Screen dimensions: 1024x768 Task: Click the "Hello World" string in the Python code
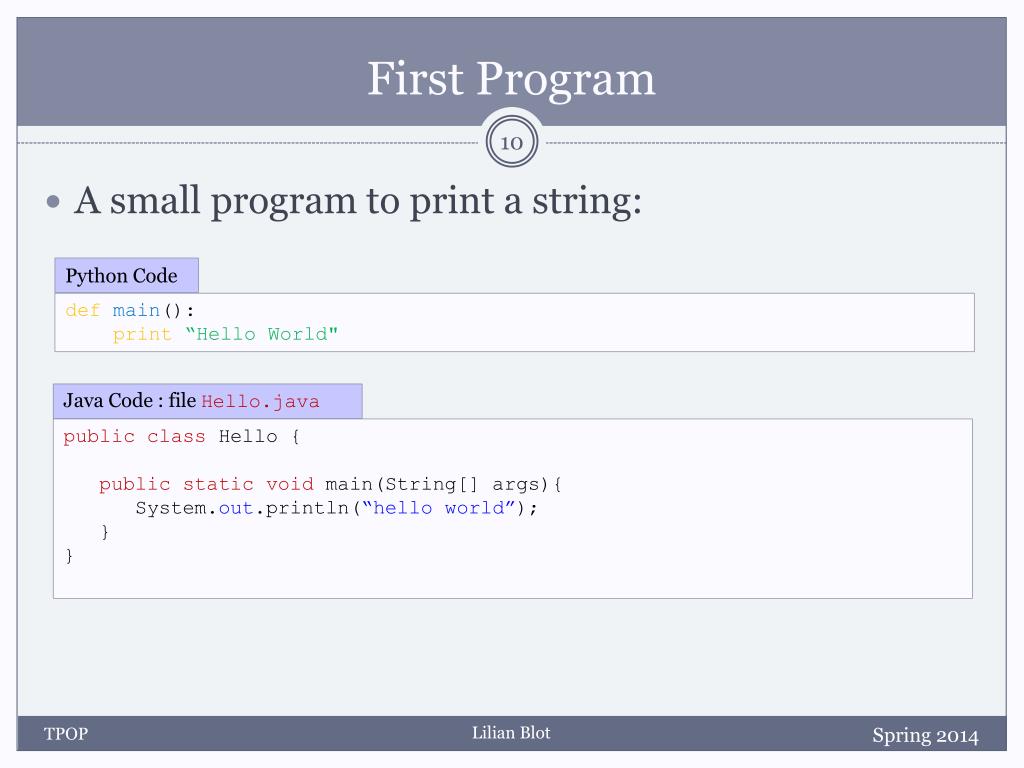pyautogui.click(x=261, y=334)
